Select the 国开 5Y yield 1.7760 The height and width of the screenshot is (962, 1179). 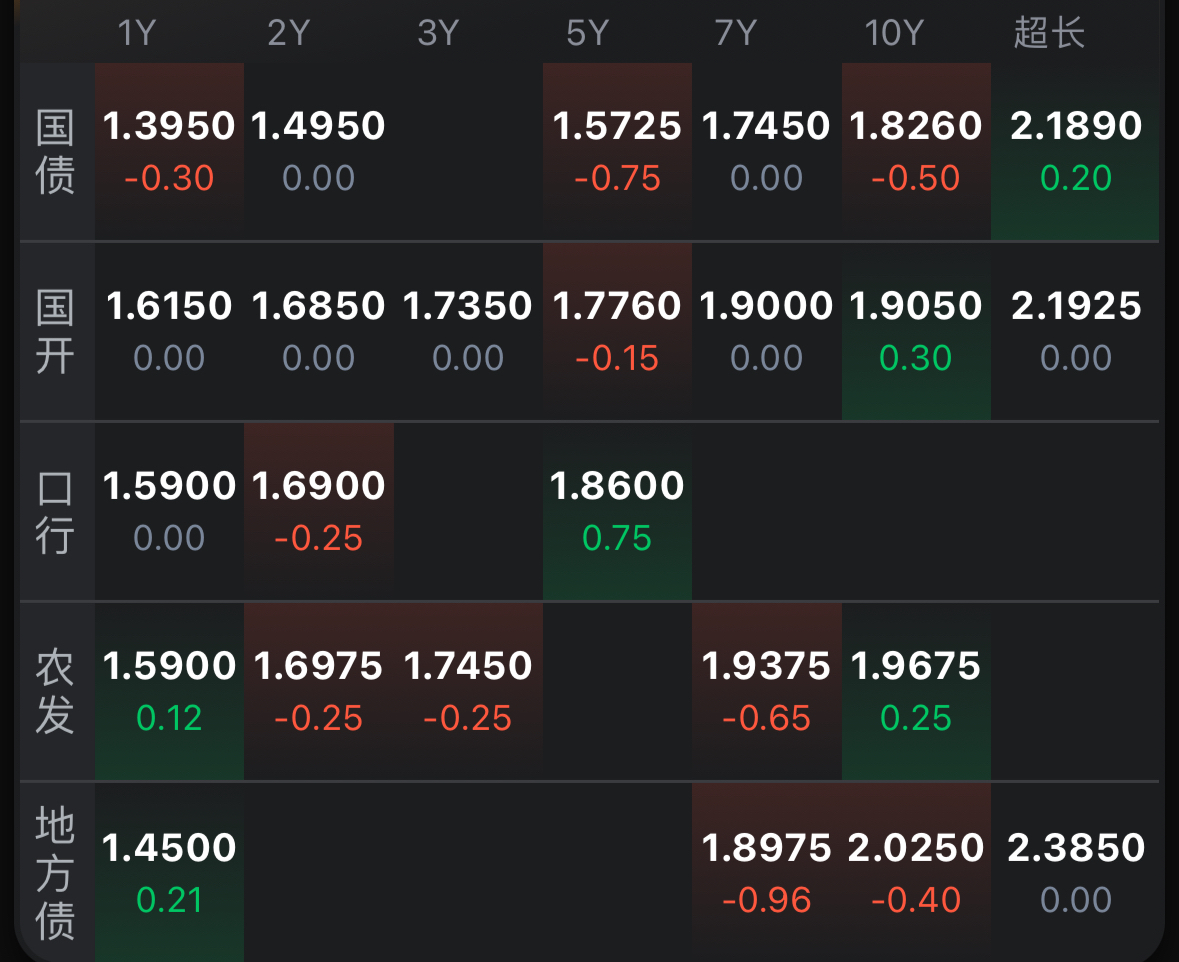[x=617, y=330]
